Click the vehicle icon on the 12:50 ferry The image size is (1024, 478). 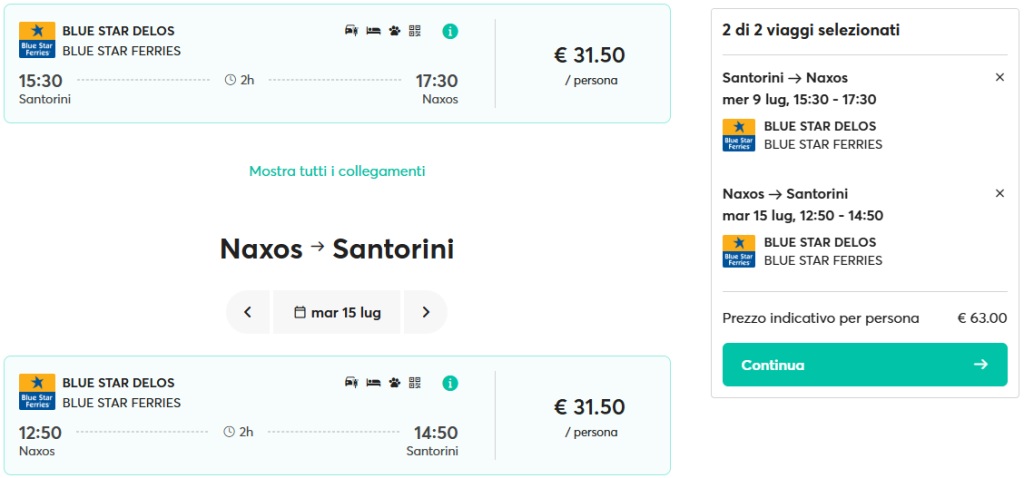[352, 383]
